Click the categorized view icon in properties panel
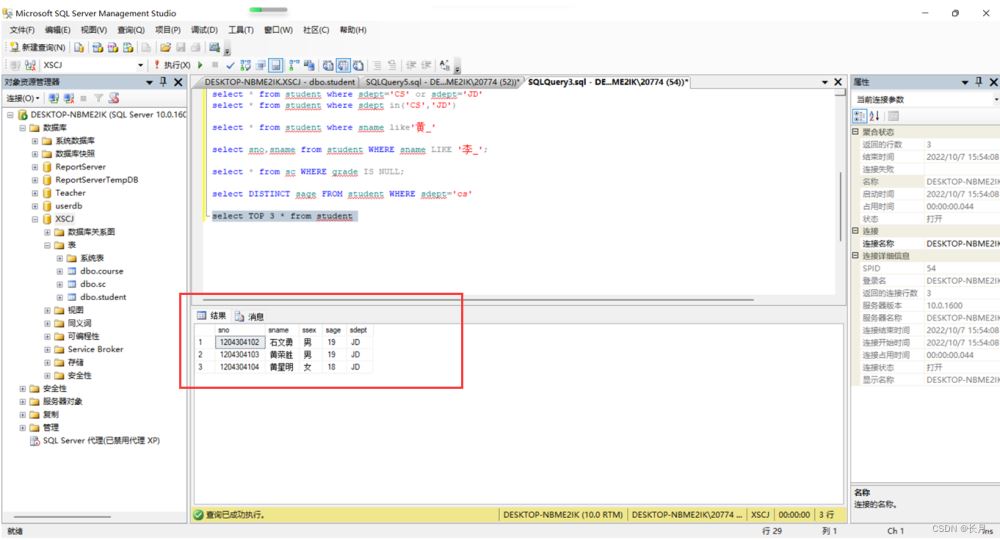Image resolution: width=1000 pixels, height=540 pixels. (x=860, y=116)
